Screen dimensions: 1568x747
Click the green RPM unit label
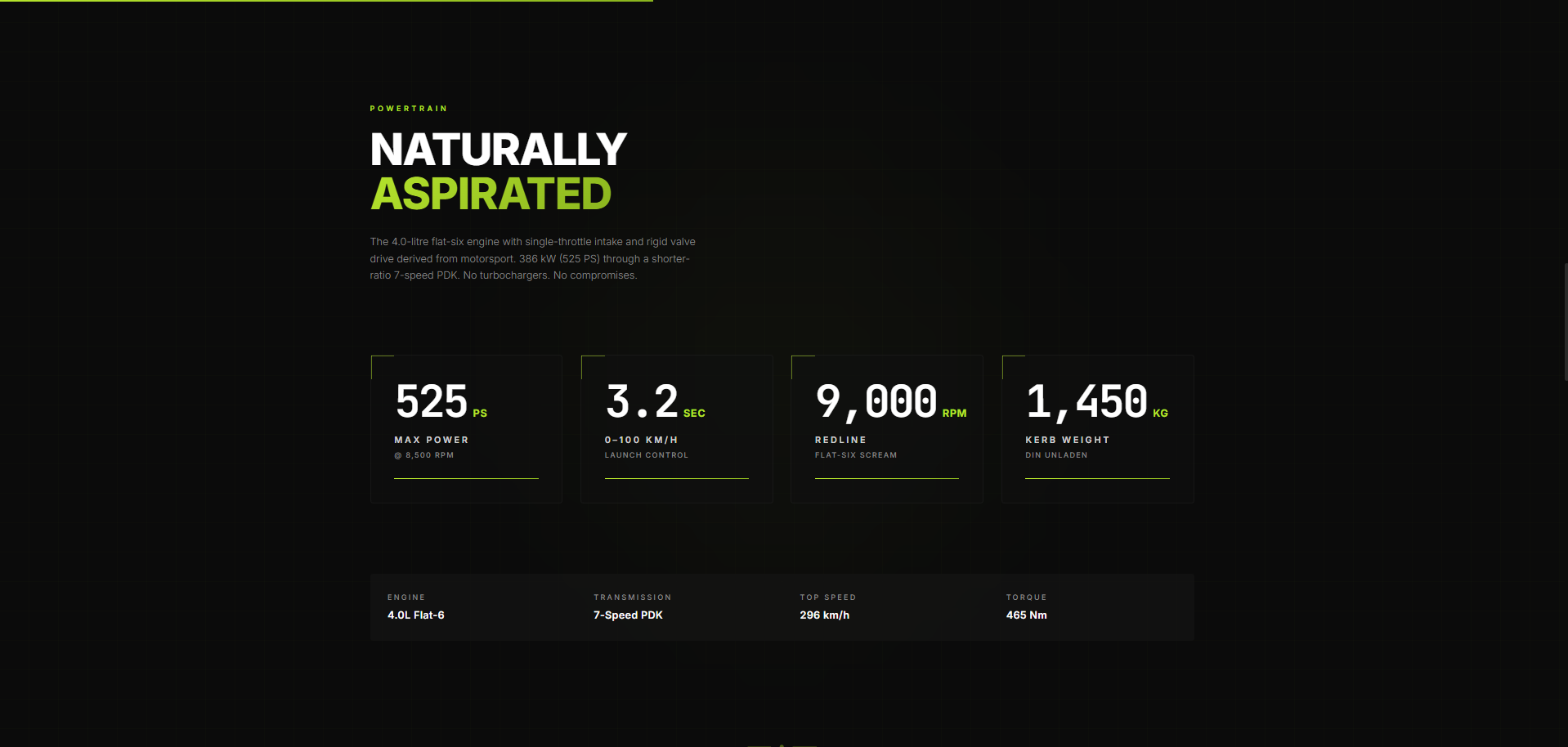[954, 414]
